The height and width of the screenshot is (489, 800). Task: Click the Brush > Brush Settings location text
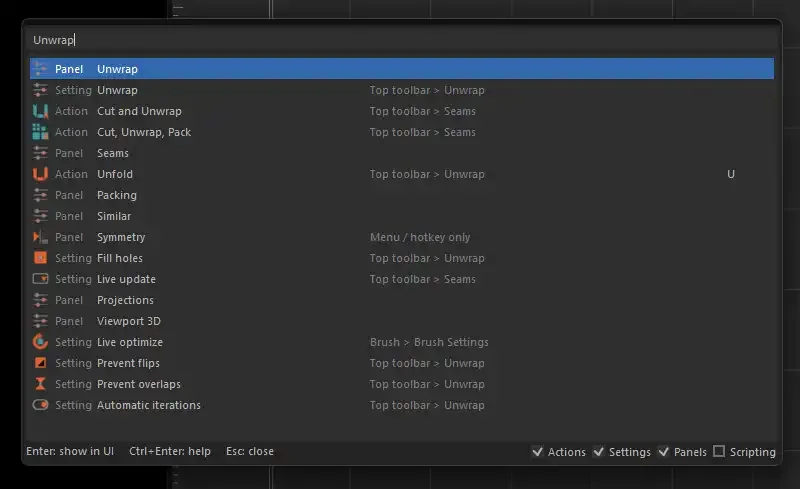tap(429, 342)
